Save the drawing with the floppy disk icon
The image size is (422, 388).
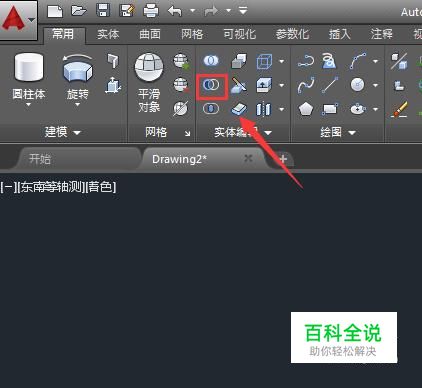pyautogui.click(x=103, y=11)
